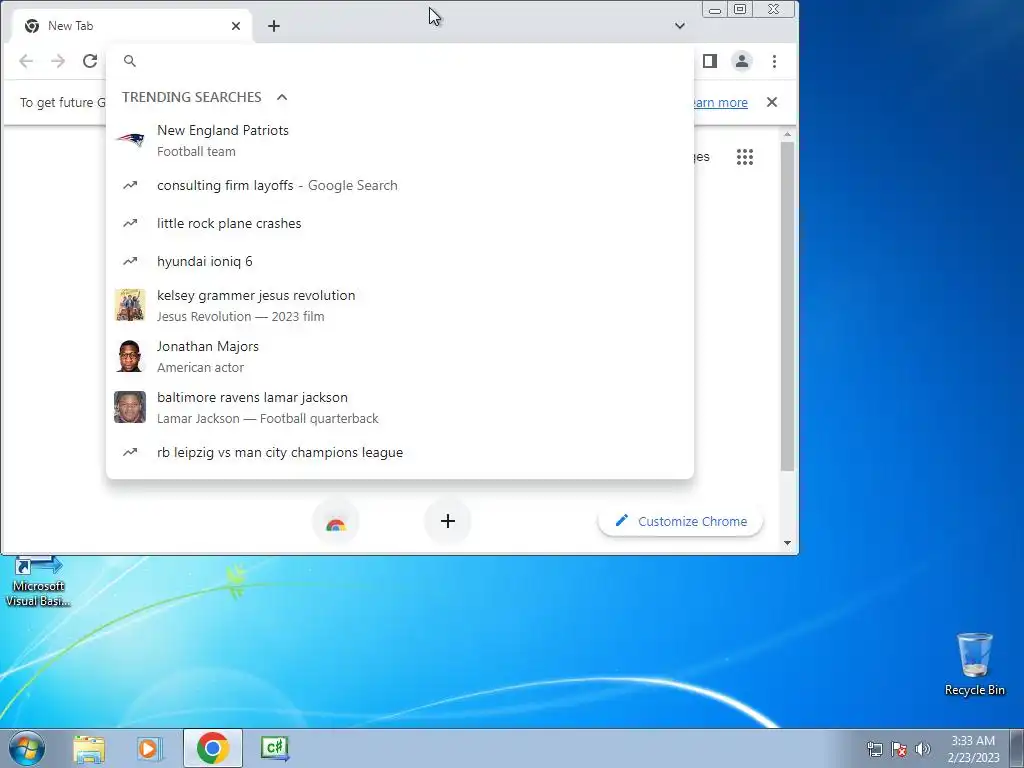Choose rb leipzig vs man city suggestion
Screen dimensions: 1024x768
click(x=400, y=453)
